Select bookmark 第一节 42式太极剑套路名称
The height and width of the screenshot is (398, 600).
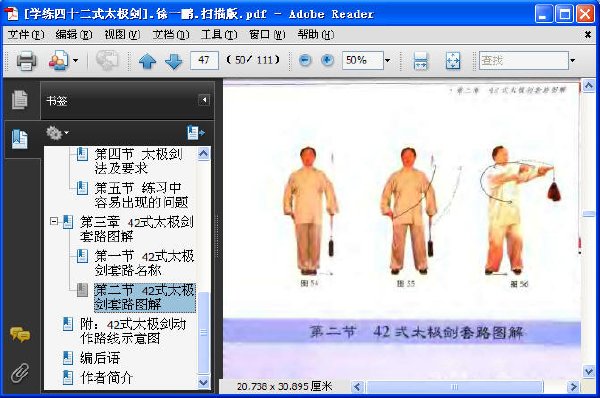(x=144, y=263)
